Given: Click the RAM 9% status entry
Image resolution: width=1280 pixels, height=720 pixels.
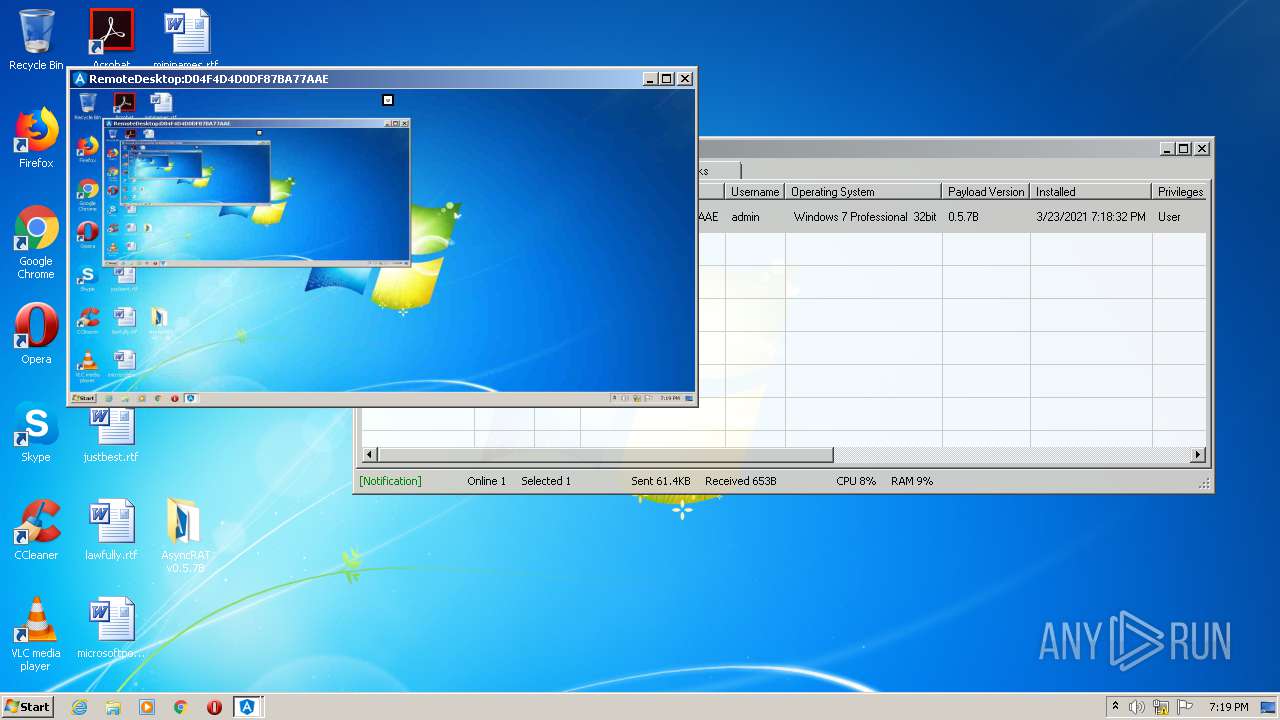Looking at the screenshot, I should tap(912, 481).
